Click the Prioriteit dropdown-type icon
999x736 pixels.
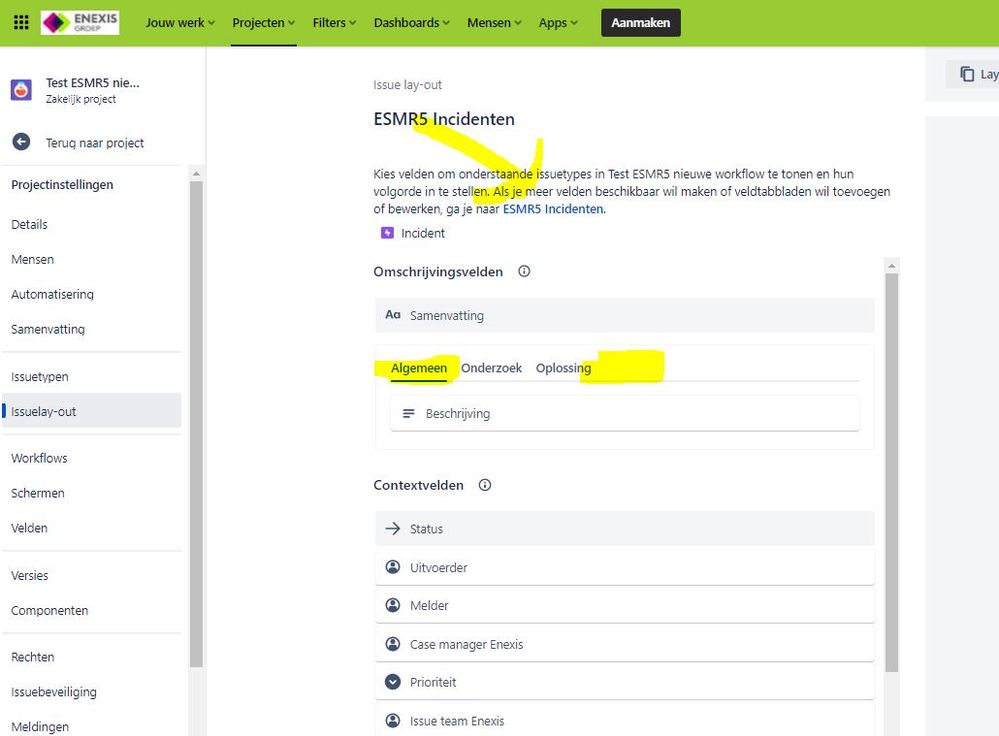(x=393, y=682)
